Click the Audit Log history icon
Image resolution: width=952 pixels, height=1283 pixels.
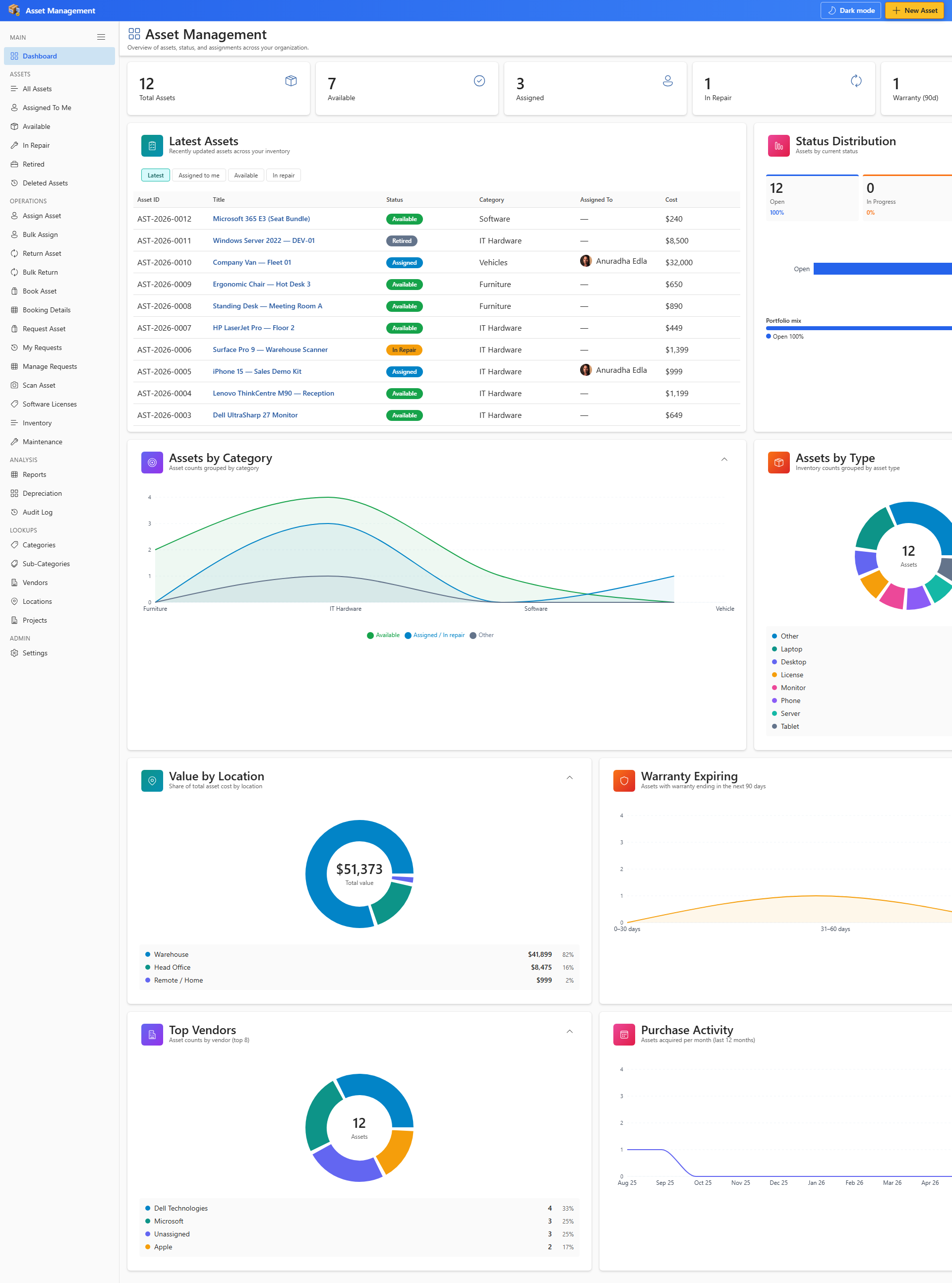click(x=14, y=512)
